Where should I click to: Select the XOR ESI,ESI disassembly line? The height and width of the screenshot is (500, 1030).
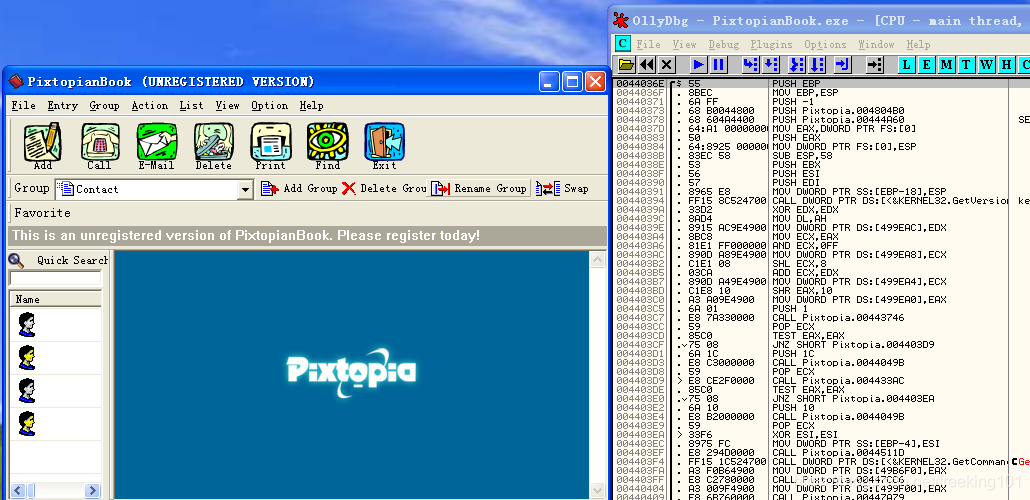821,434
